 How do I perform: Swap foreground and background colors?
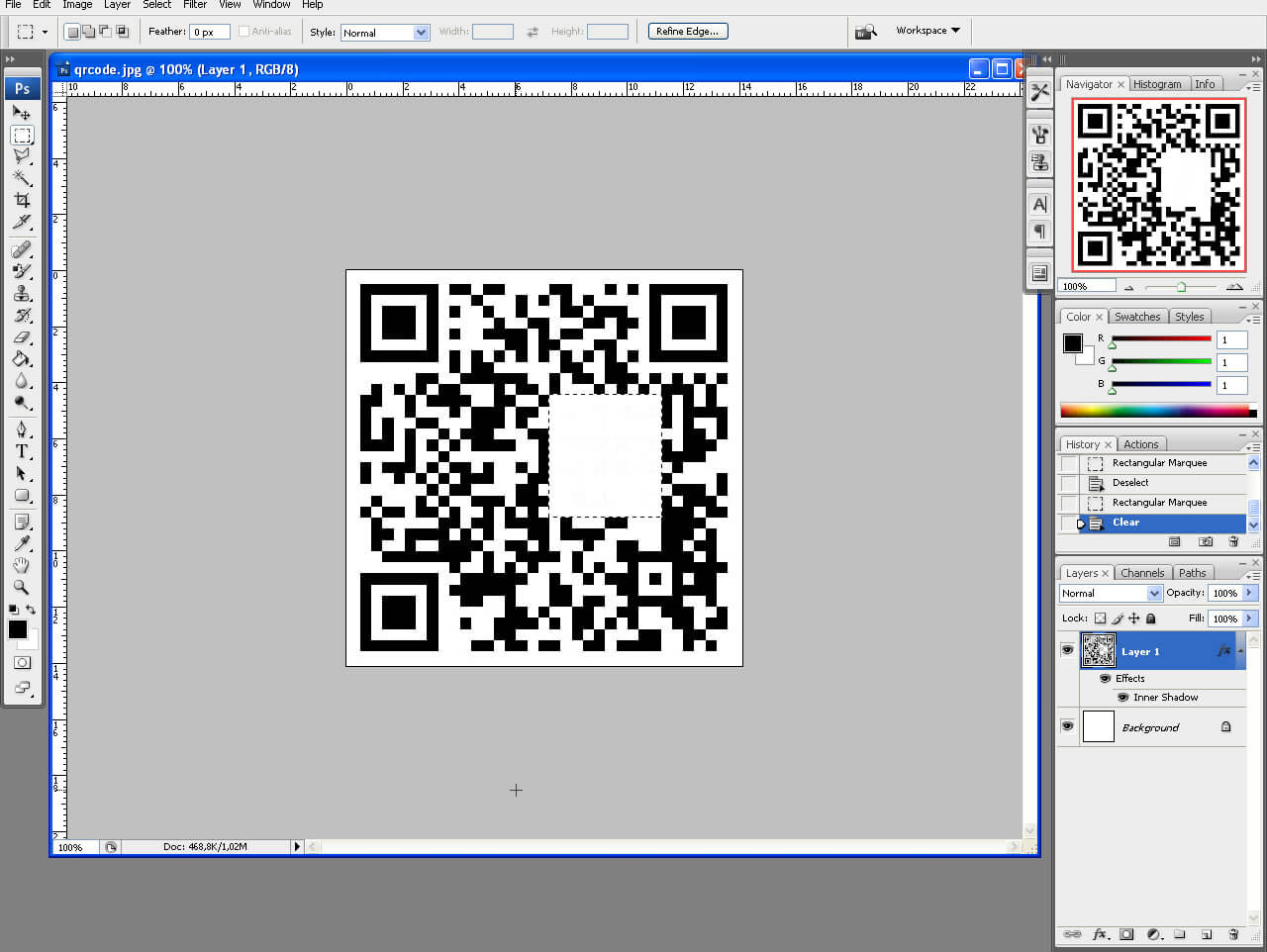(31, 609)
